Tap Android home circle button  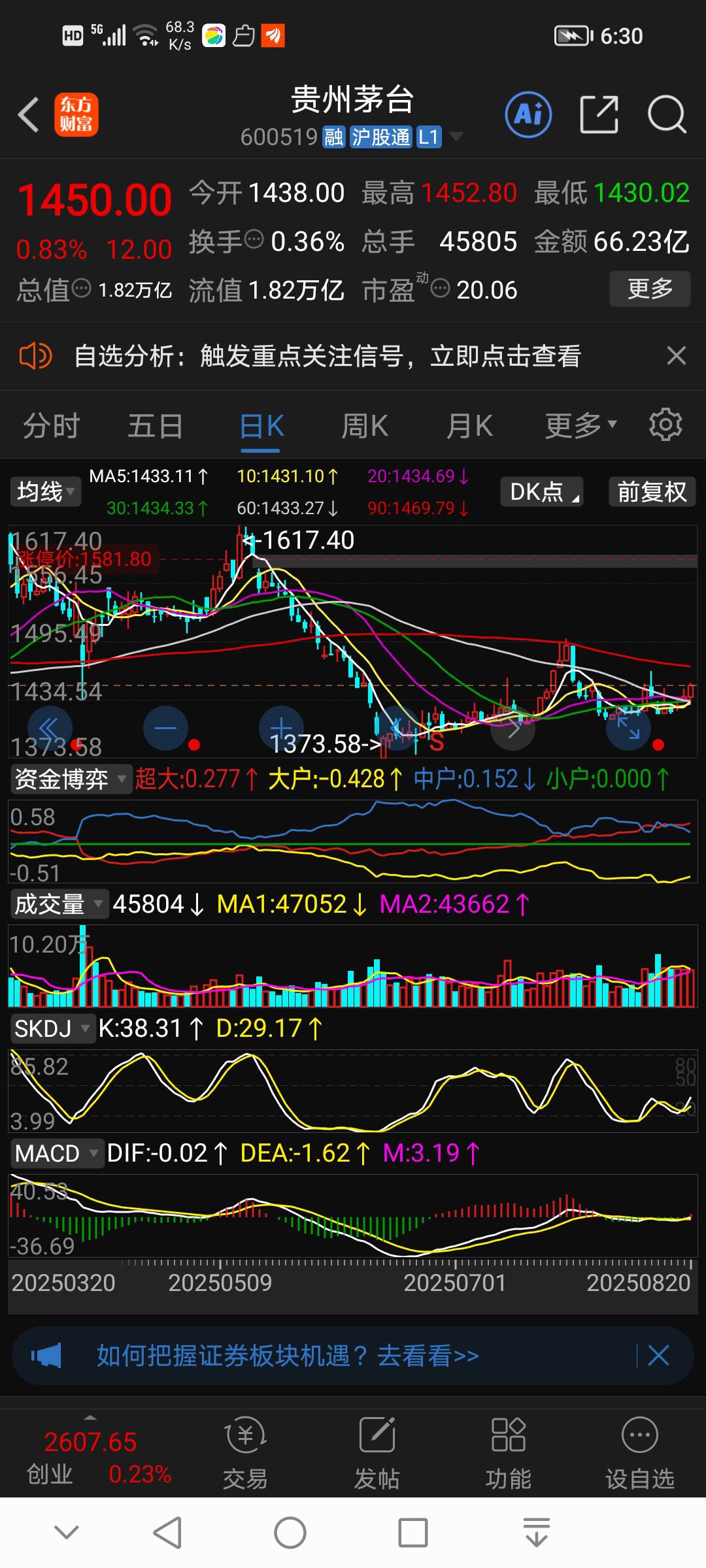point(290,1533)
